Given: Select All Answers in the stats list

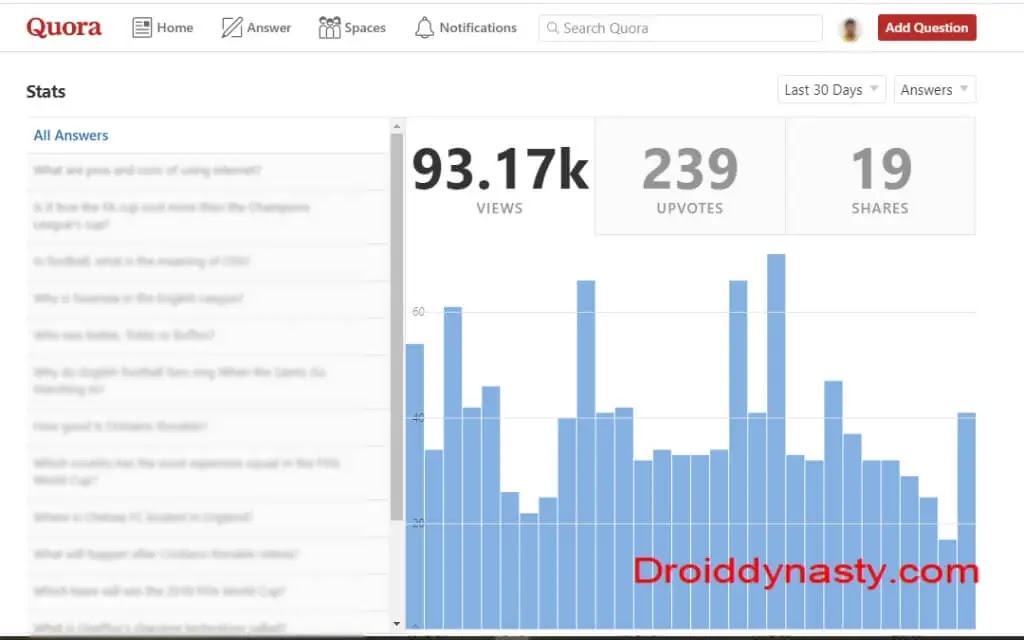Looking at the screenshot, I should pos(71,135).
